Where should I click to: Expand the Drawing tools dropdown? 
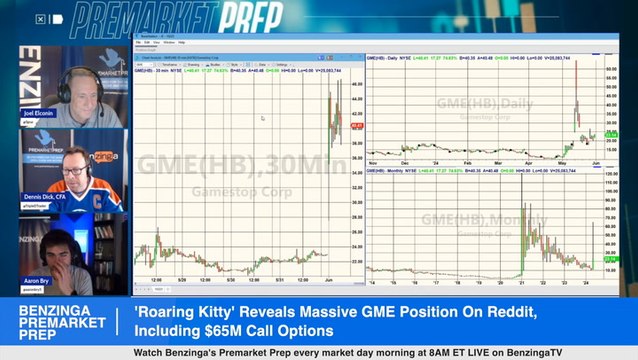pyautogui.click(x=194, y=65)
